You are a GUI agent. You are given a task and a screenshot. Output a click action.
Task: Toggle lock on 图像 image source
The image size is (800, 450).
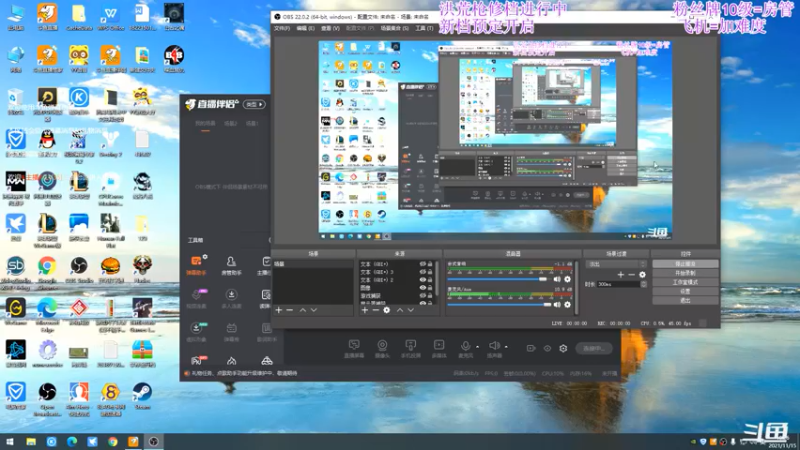pyautogui.click(x=430, y=288)
